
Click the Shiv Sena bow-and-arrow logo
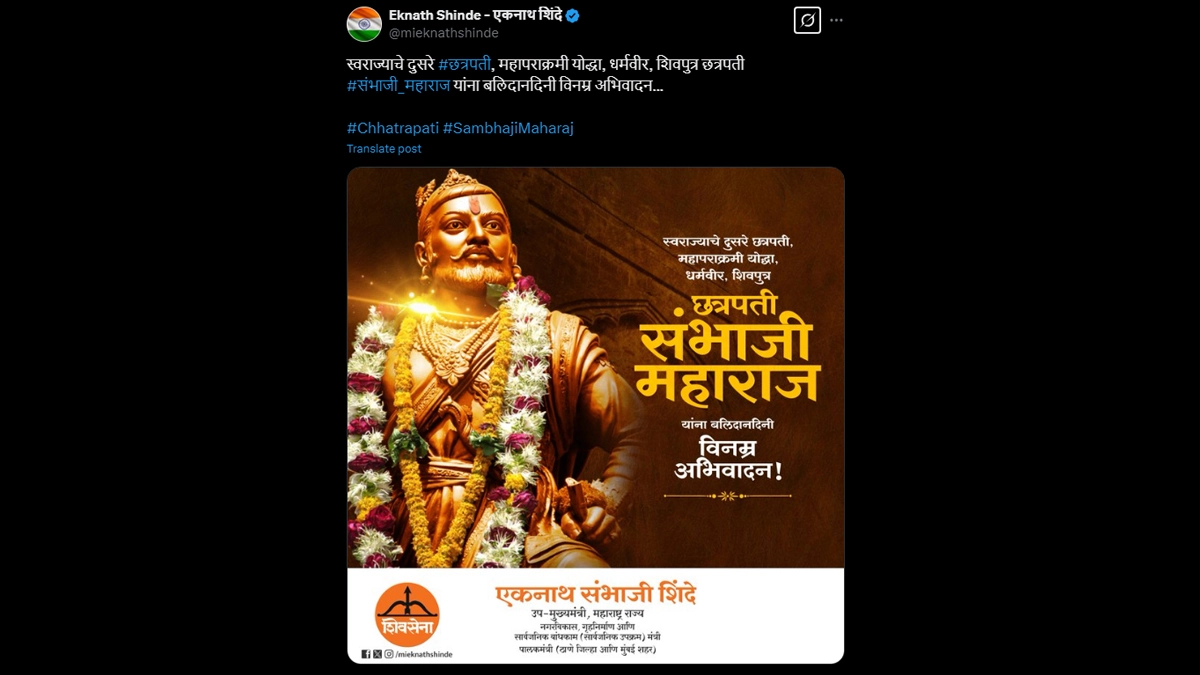[x=407, y=613]
